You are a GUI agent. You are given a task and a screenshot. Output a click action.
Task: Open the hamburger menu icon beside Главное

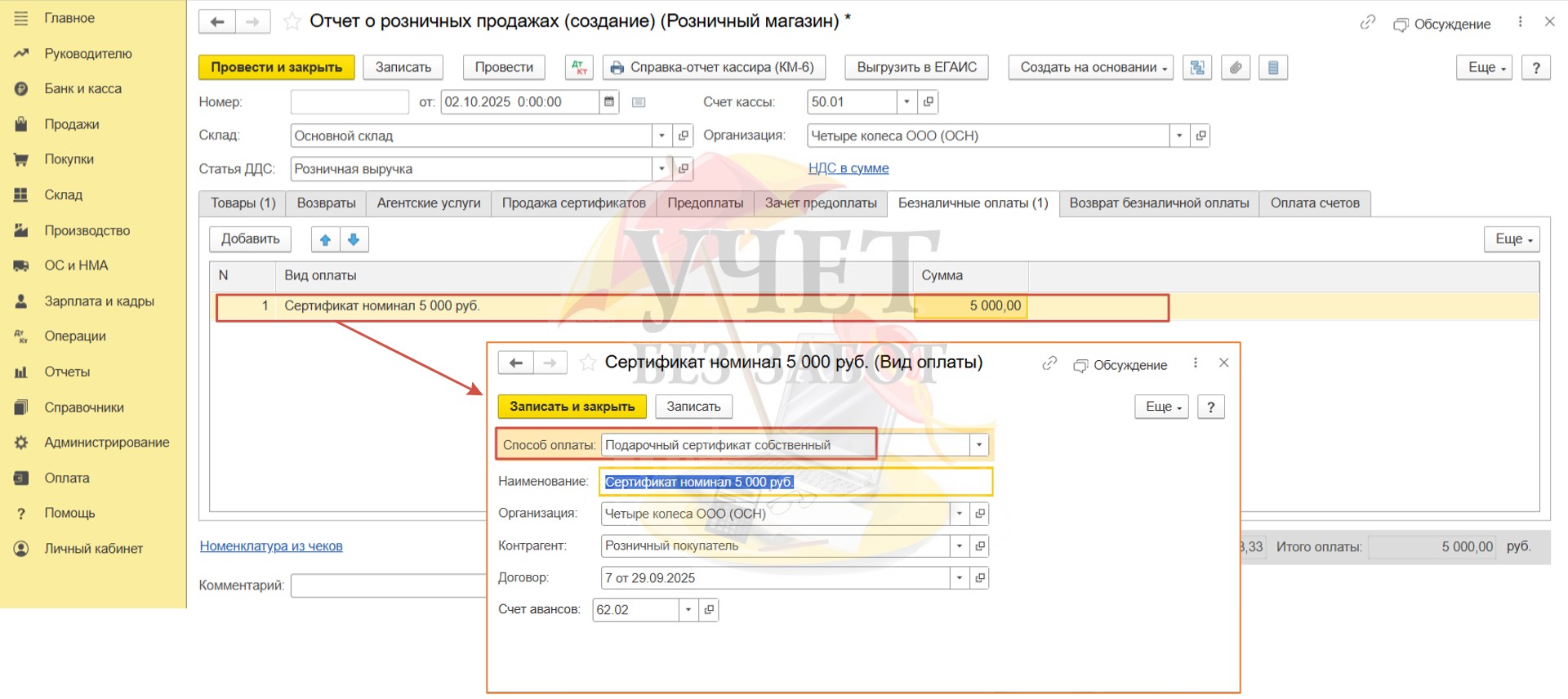point(21,18)
